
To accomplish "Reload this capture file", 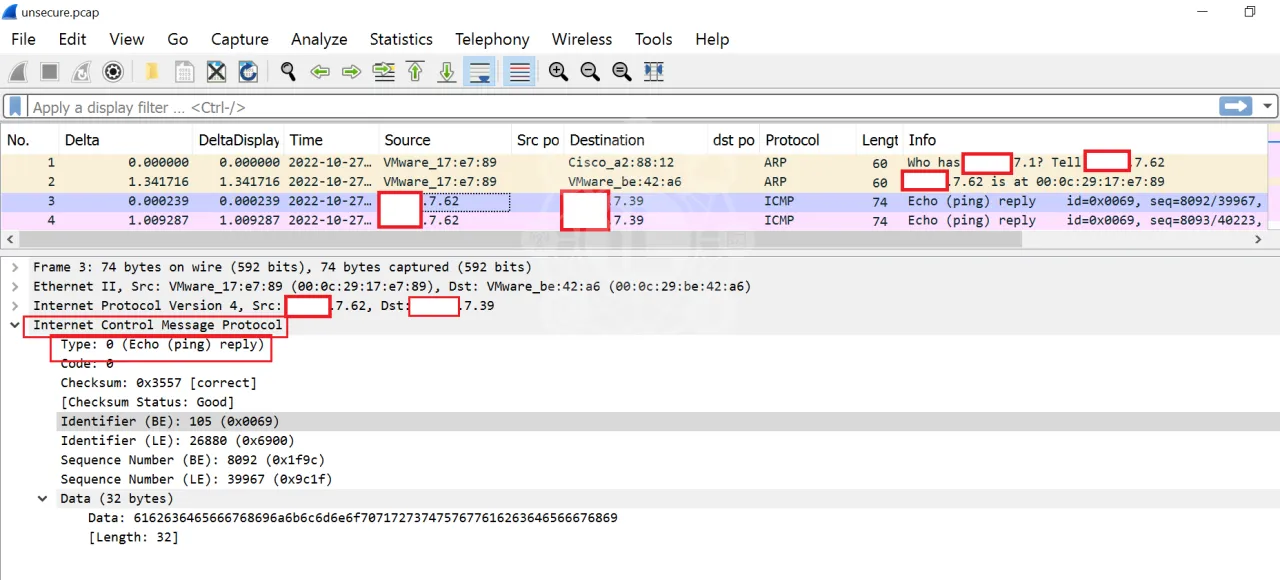I will [248, 72].
